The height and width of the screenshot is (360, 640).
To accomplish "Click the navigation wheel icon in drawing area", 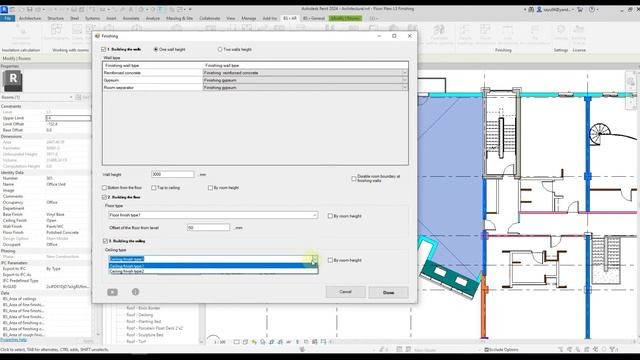I will tap(631, 82).
